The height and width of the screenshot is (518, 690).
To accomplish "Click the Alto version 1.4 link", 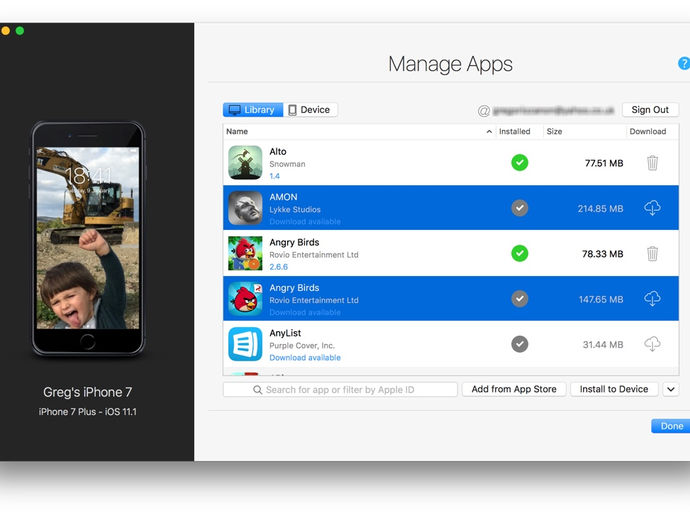I will pos(275,176).
